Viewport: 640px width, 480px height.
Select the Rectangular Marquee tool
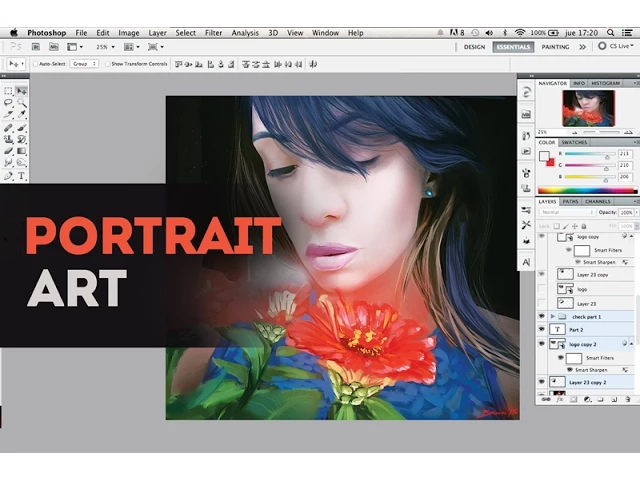[x=8, y=91]
